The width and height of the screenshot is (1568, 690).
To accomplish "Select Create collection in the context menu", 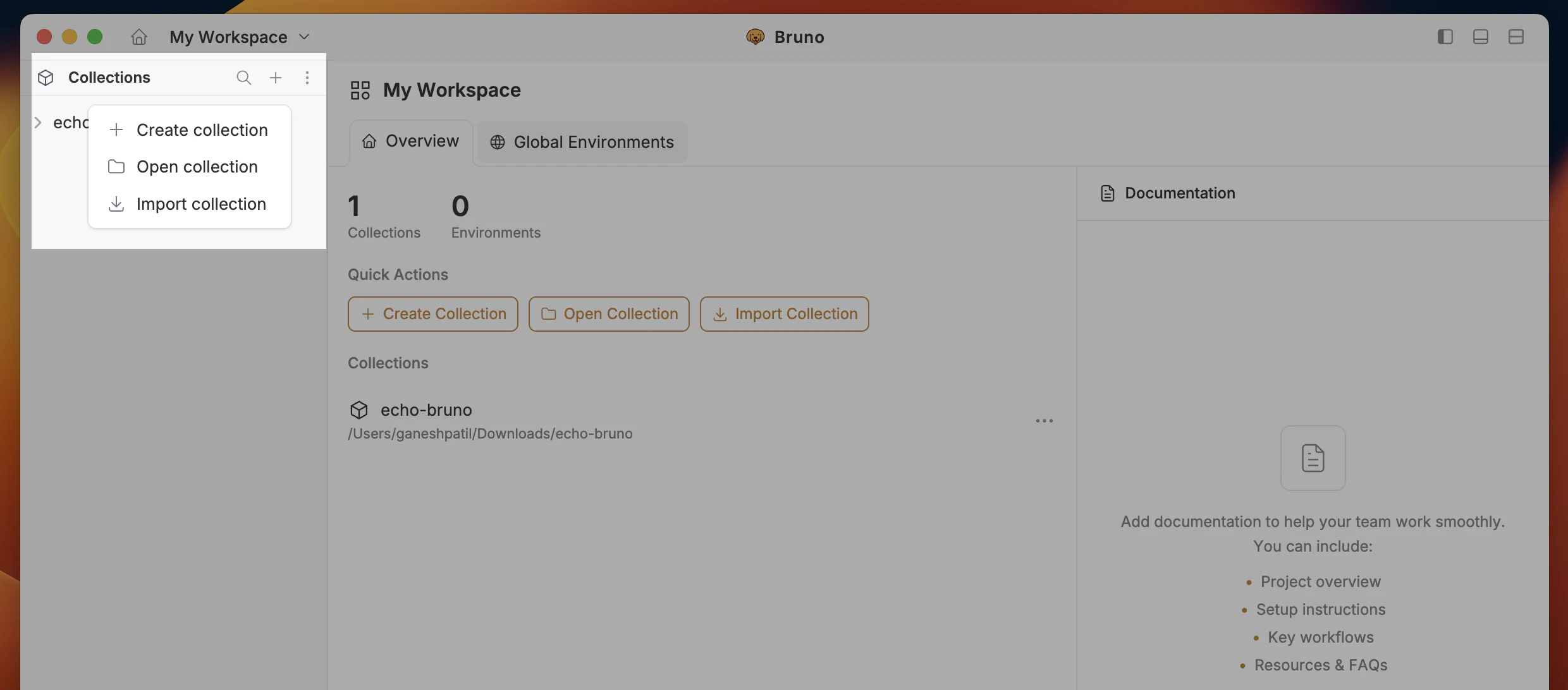I will pos(202,130).
